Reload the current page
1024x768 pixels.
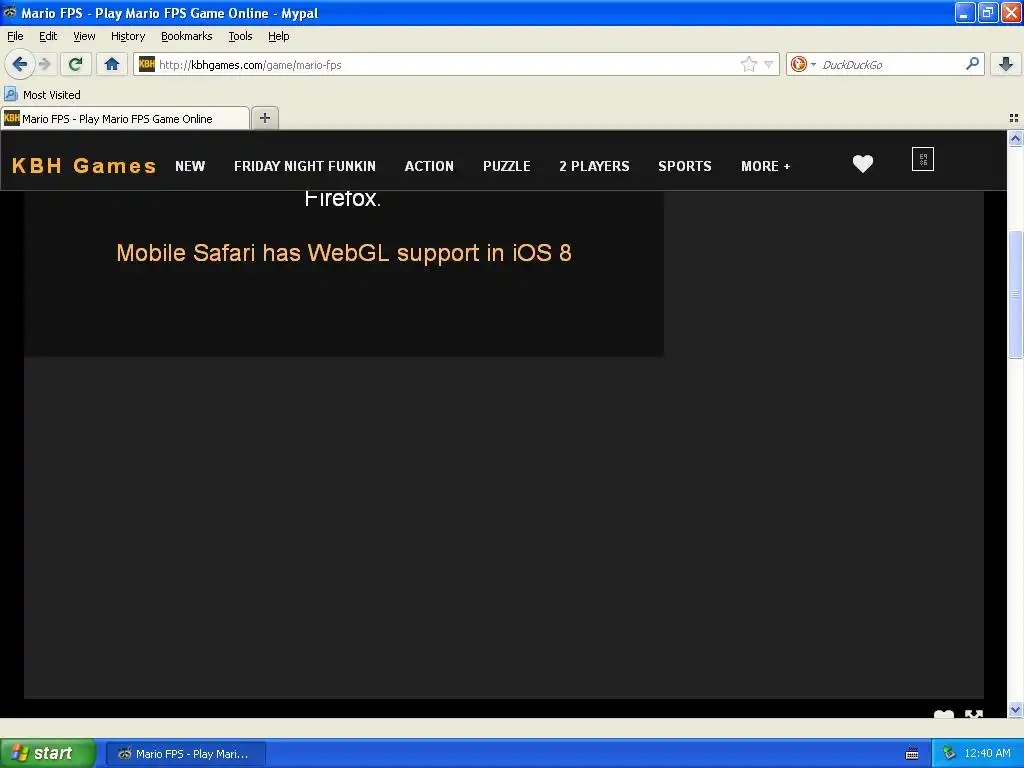tap(76, 64)
